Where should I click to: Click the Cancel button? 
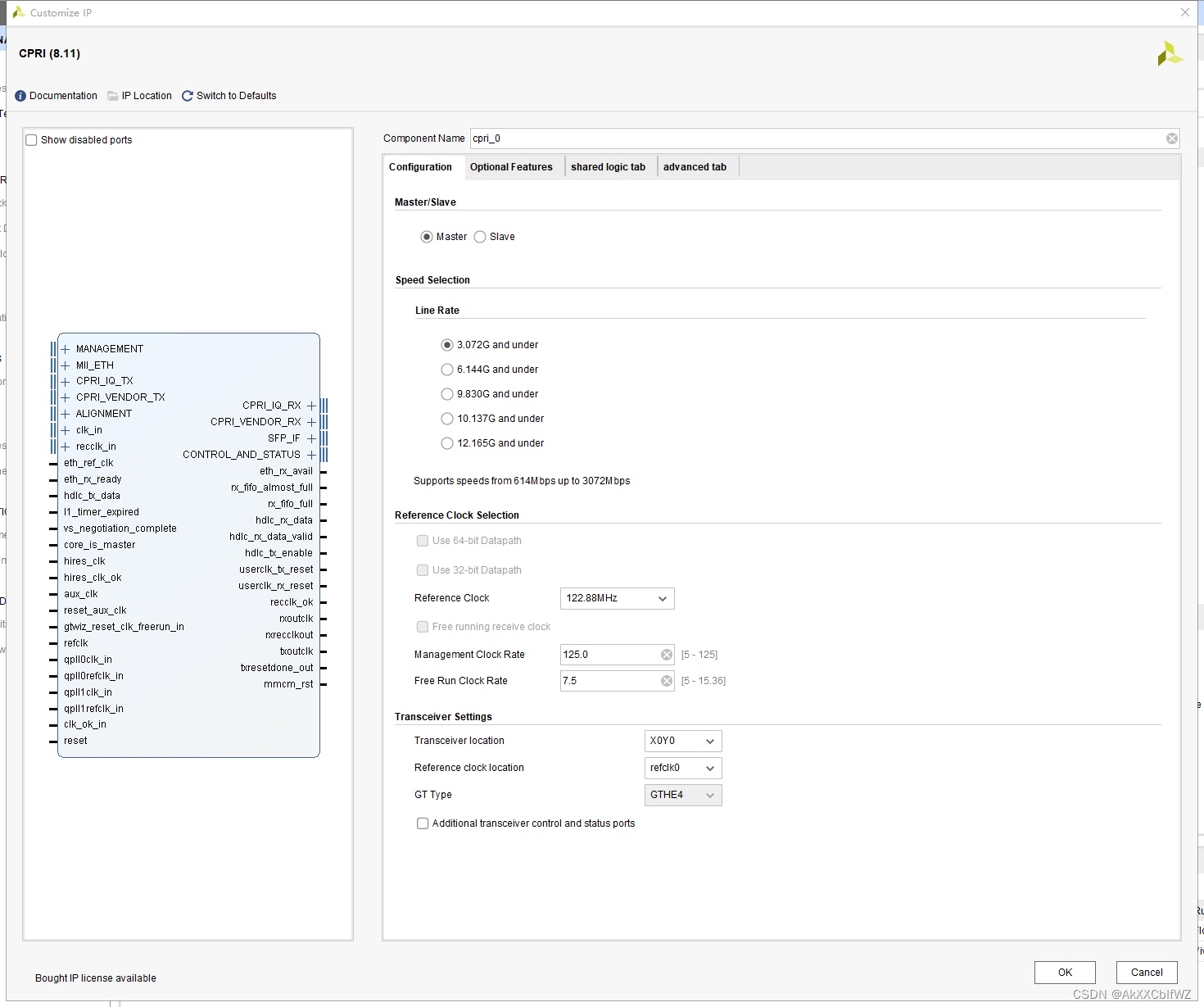tap(1147, 973)
